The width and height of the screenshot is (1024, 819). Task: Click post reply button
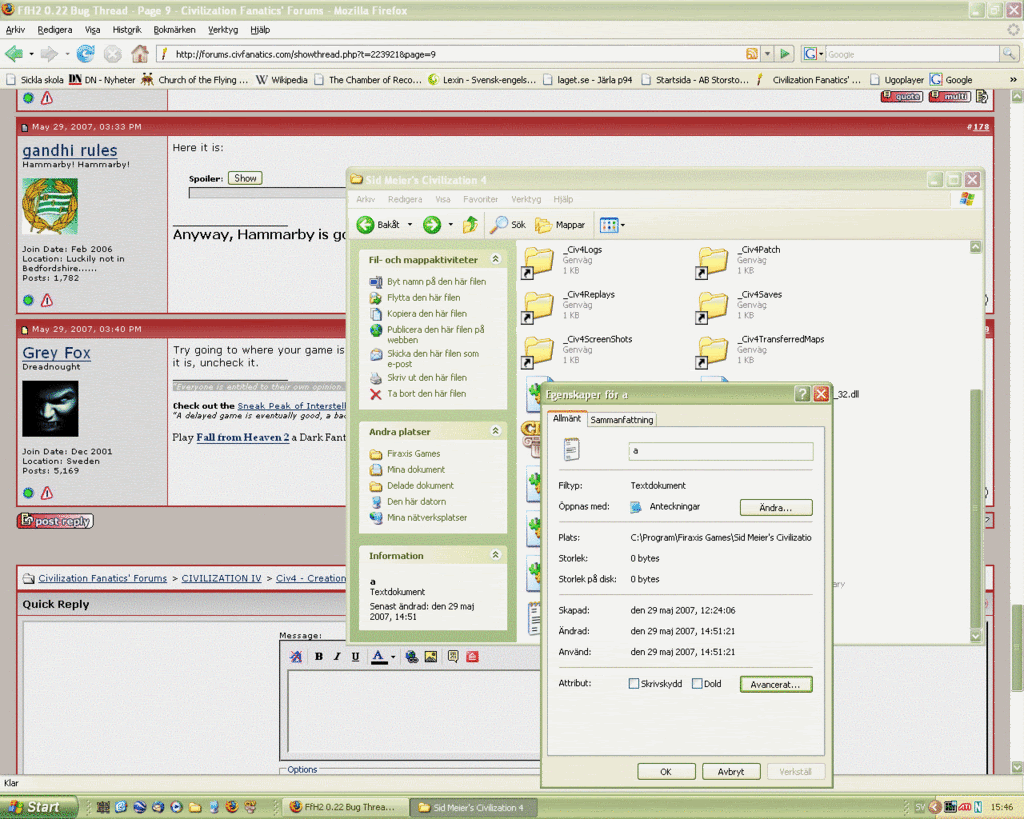pos(56,521)
